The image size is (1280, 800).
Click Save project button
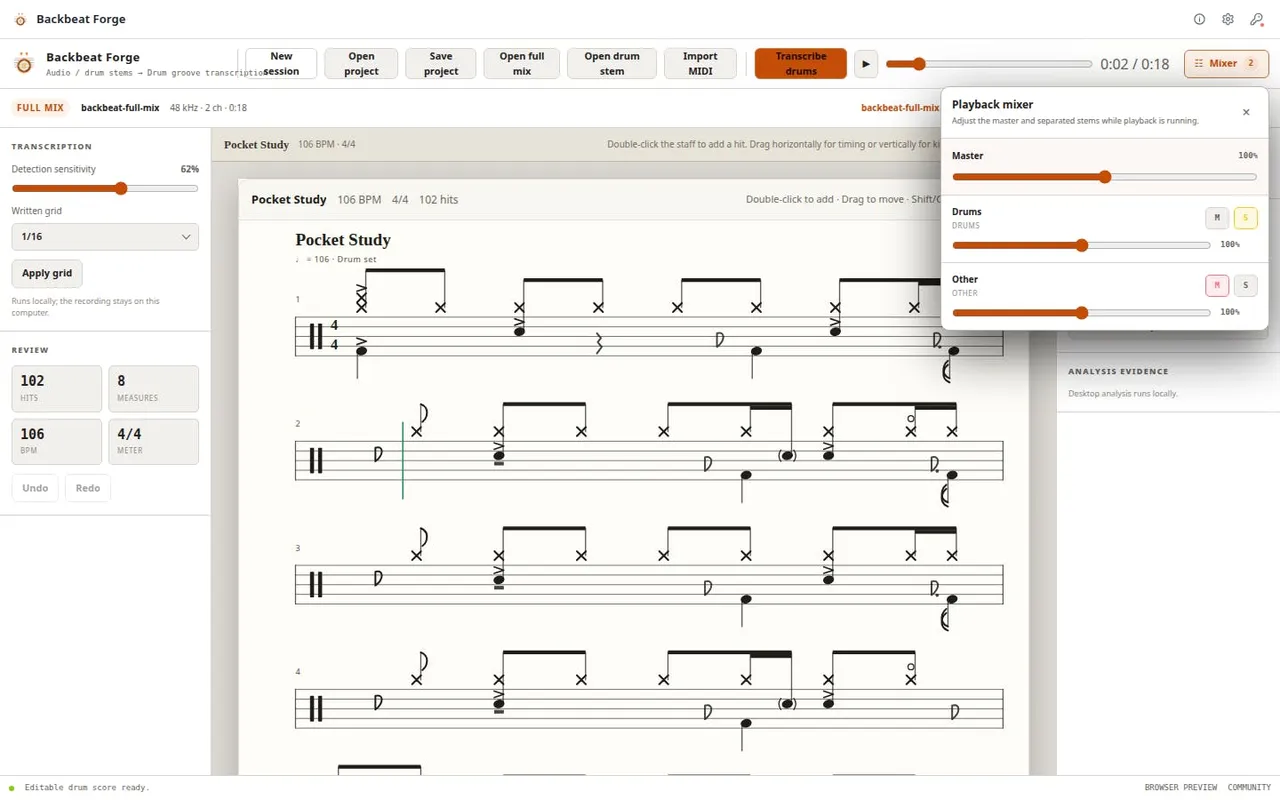coord(441,64)
